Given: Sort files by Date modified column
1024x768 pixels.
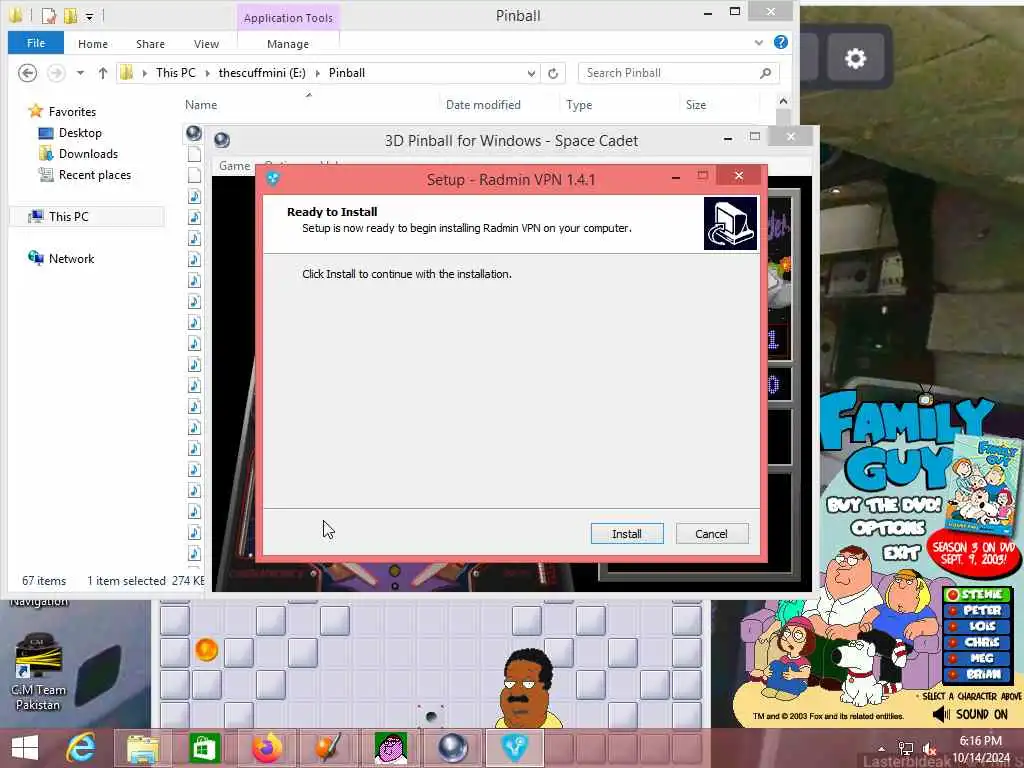Looking at the screenshot, I should pos(483,104).
